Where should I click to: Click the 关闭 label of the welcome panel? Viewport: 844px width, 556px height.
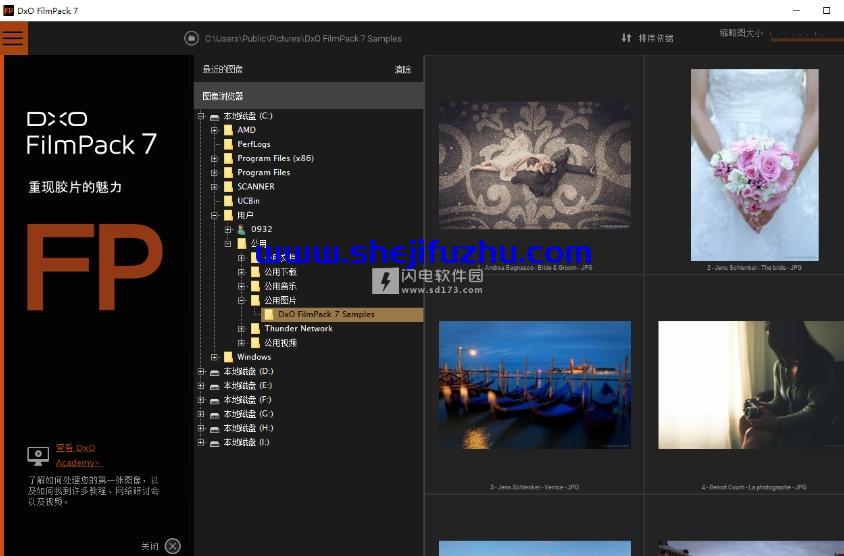(150, 546)
